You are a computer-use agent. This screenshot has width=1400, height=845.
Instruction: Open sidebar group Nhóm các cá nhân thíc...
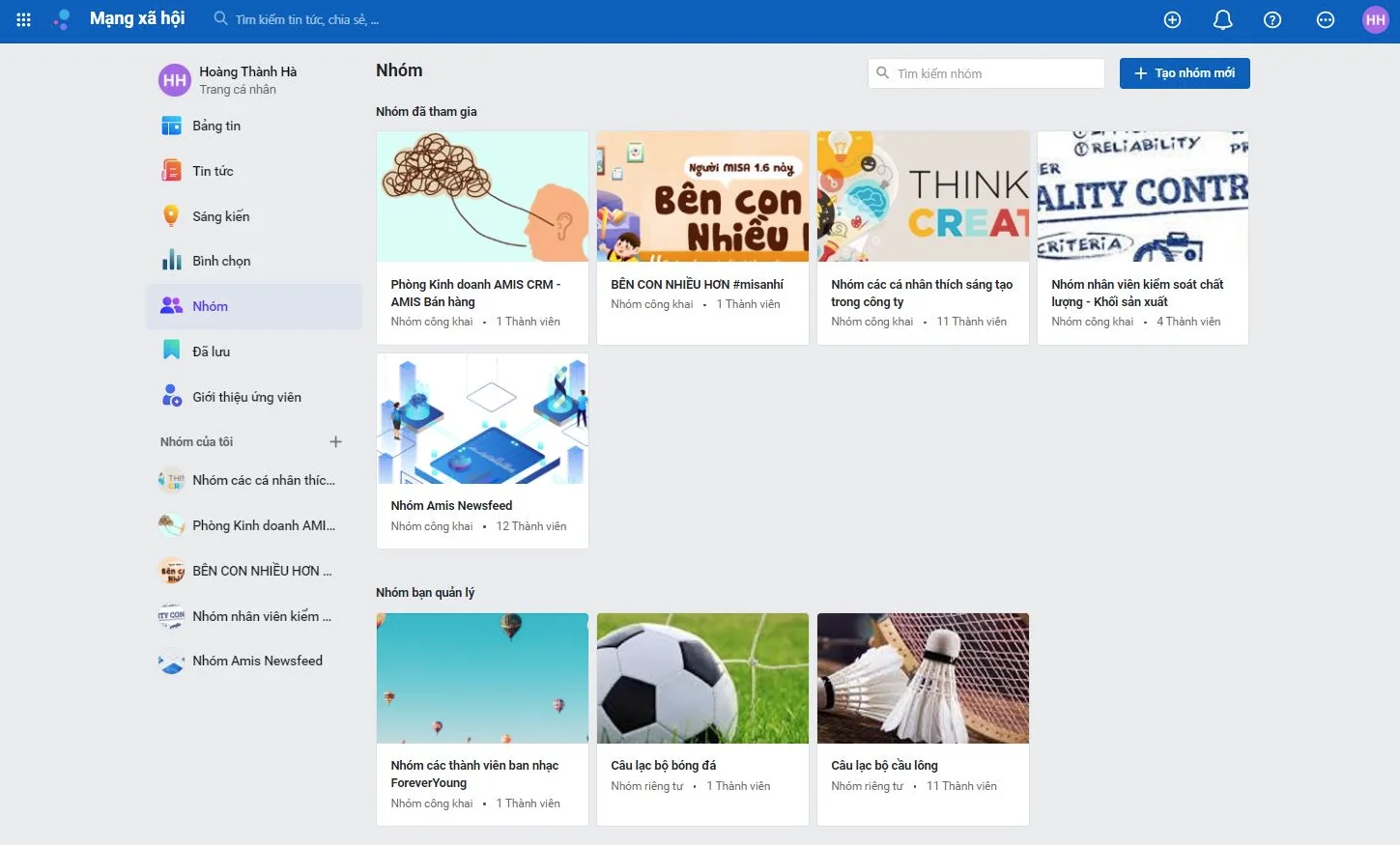tap(254, 480)
